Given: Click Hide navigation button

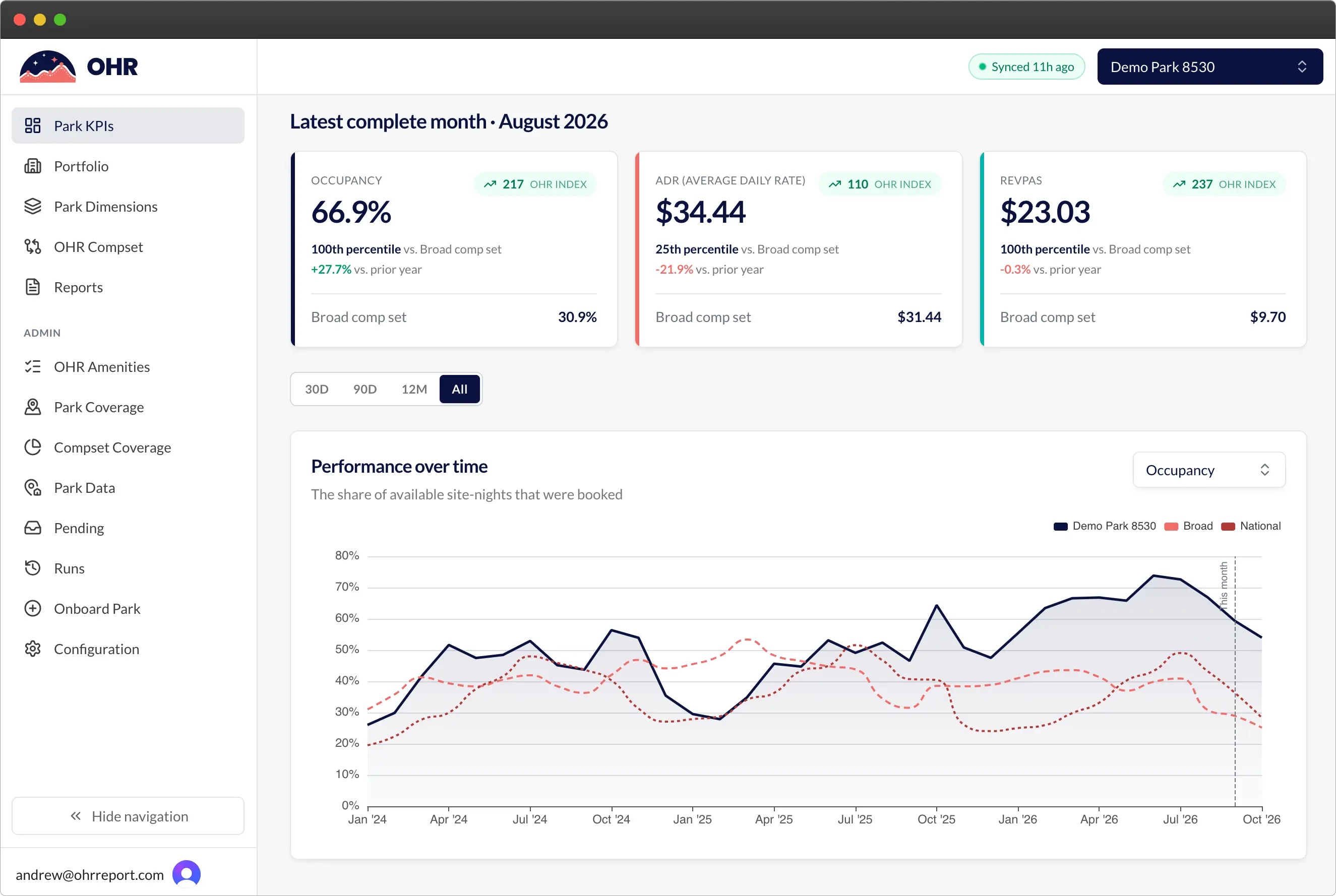Looking at the screenshot, I should click(x=128, y=816).
